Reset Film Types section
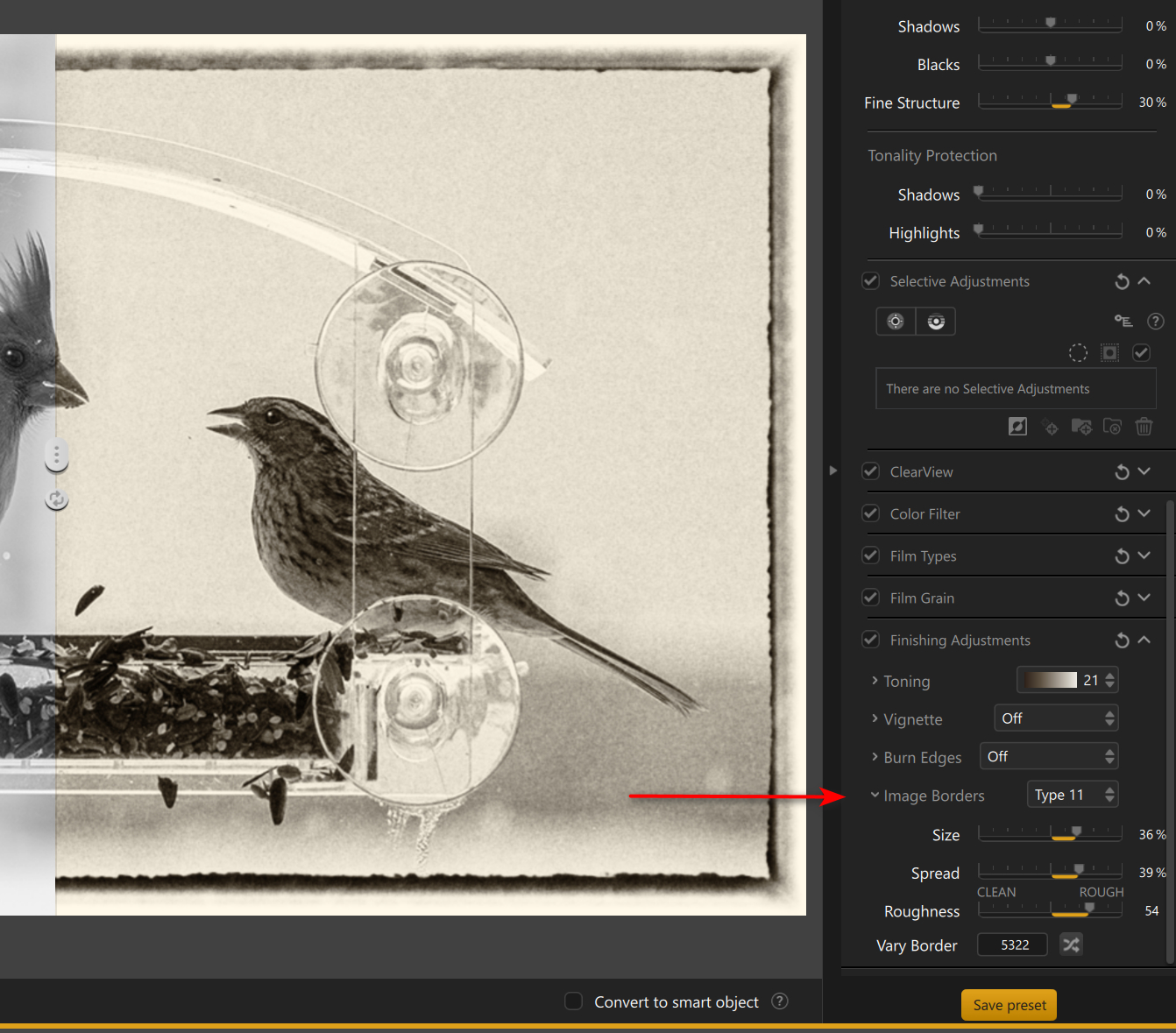The image size is (1176, 1033). [1122, 556]
